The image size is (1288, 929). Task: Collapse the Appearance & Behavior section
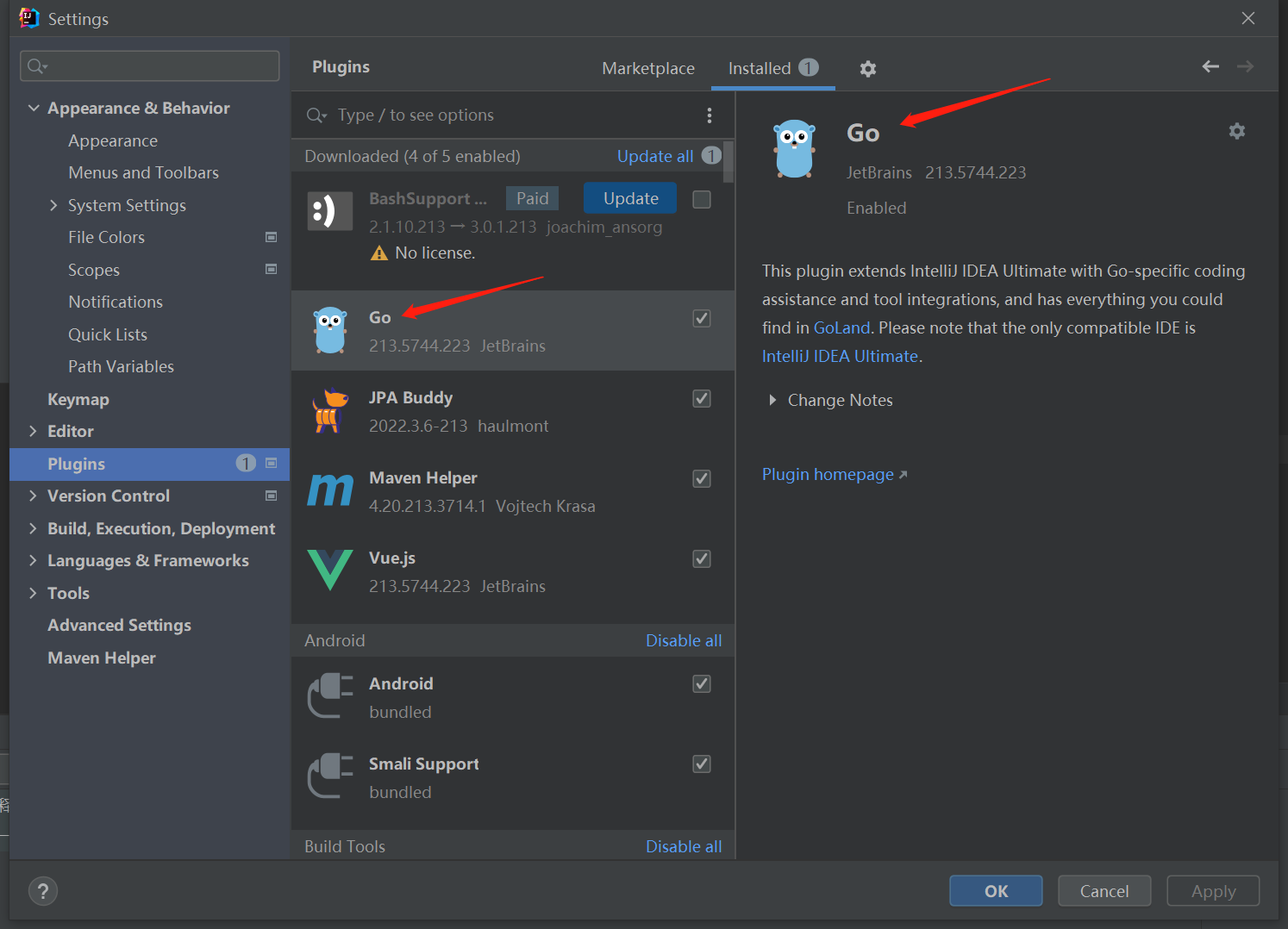[x=34, y=109]
